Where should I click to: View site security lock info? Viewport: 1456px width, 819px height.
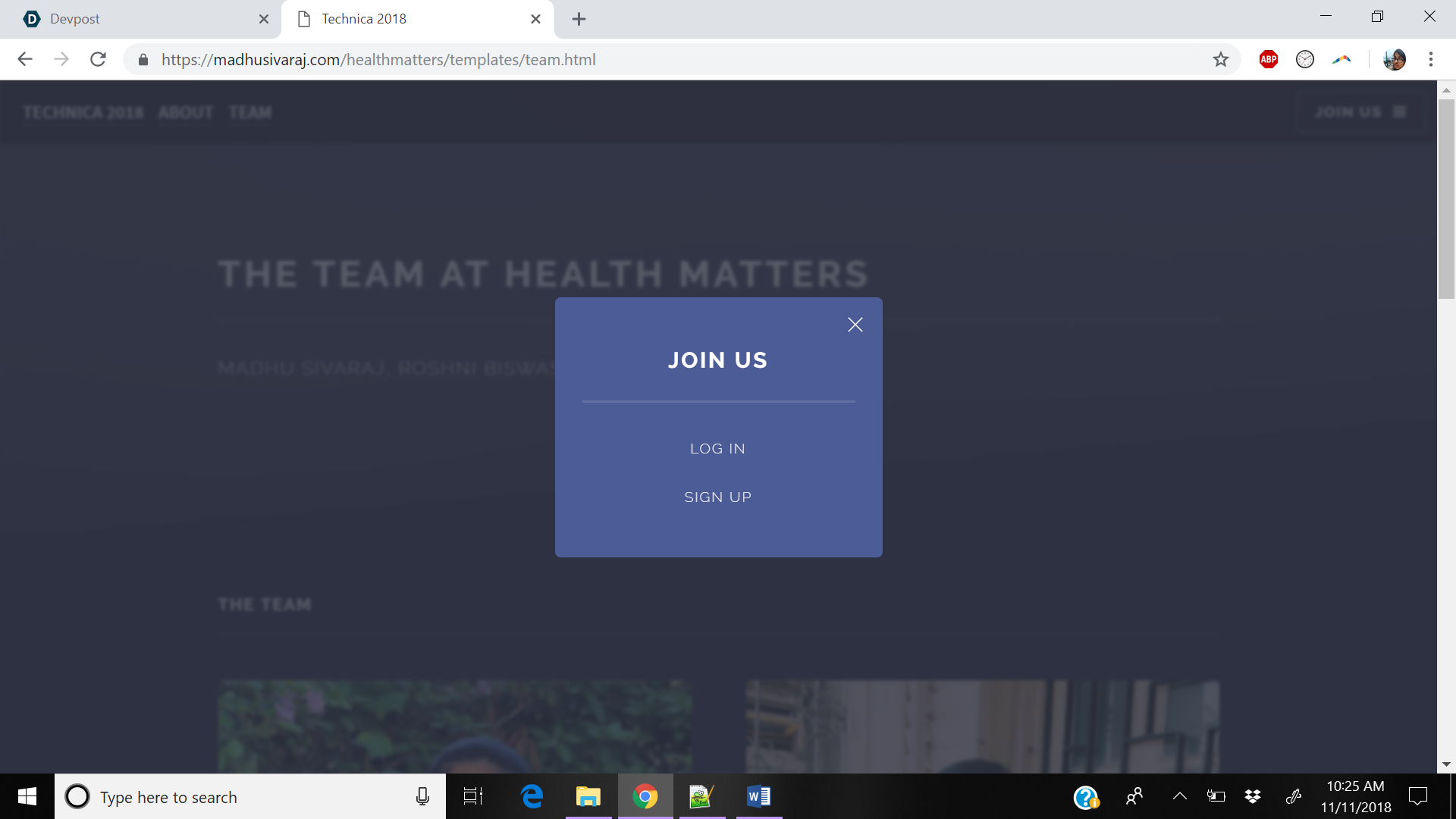coord(143,59)
